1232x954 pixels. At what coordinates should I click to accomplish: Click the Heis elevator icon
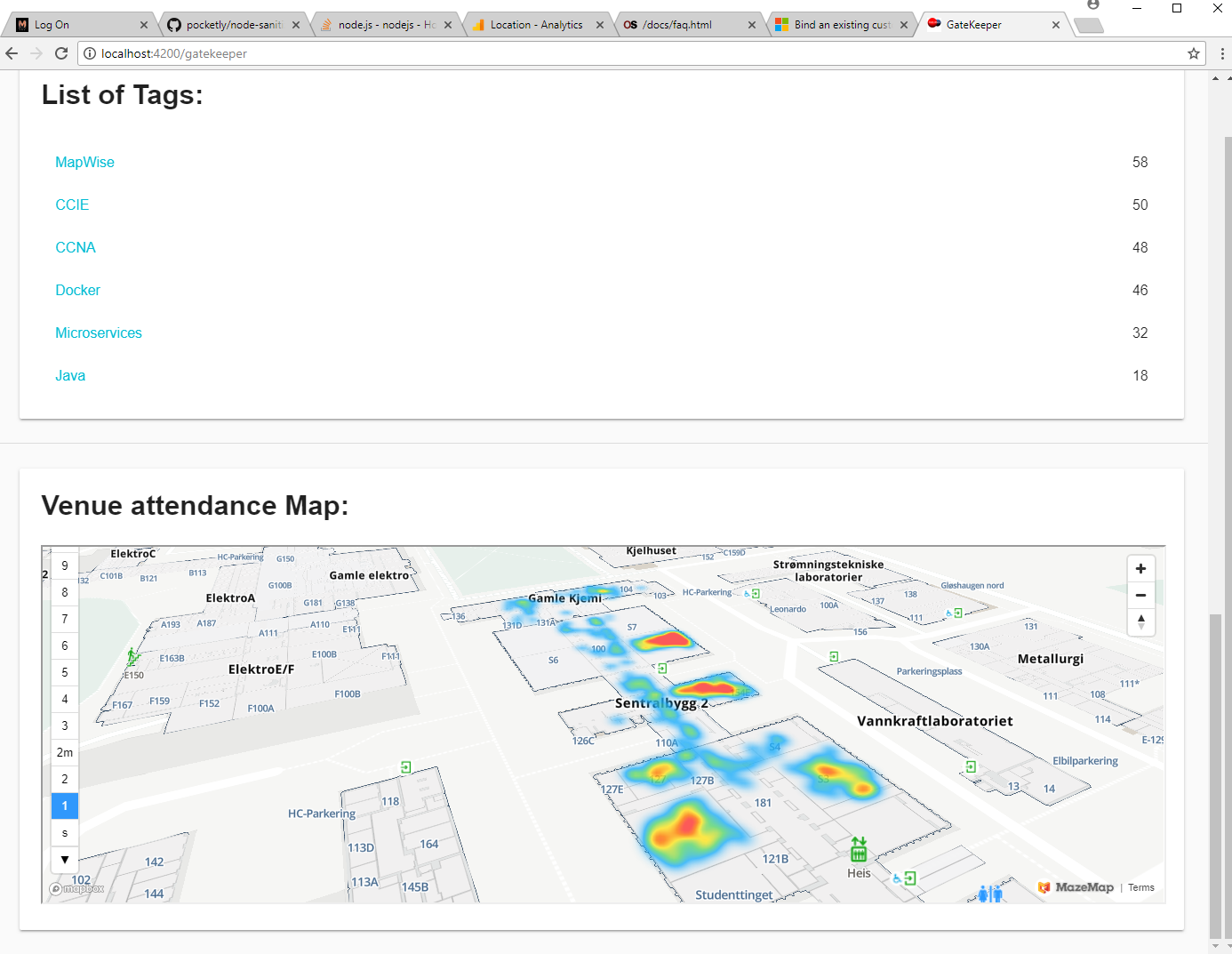pos(859,850)
